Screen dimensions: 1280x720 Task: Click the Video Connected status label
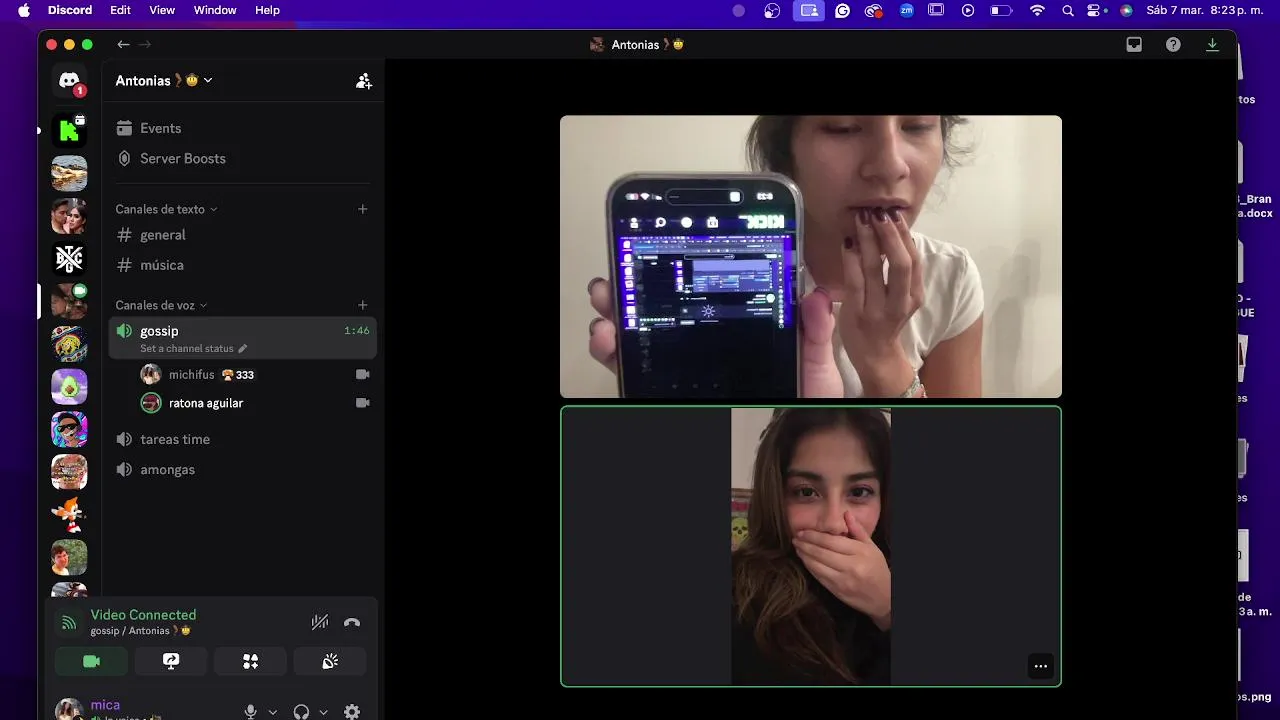click(x=143, y=615)
